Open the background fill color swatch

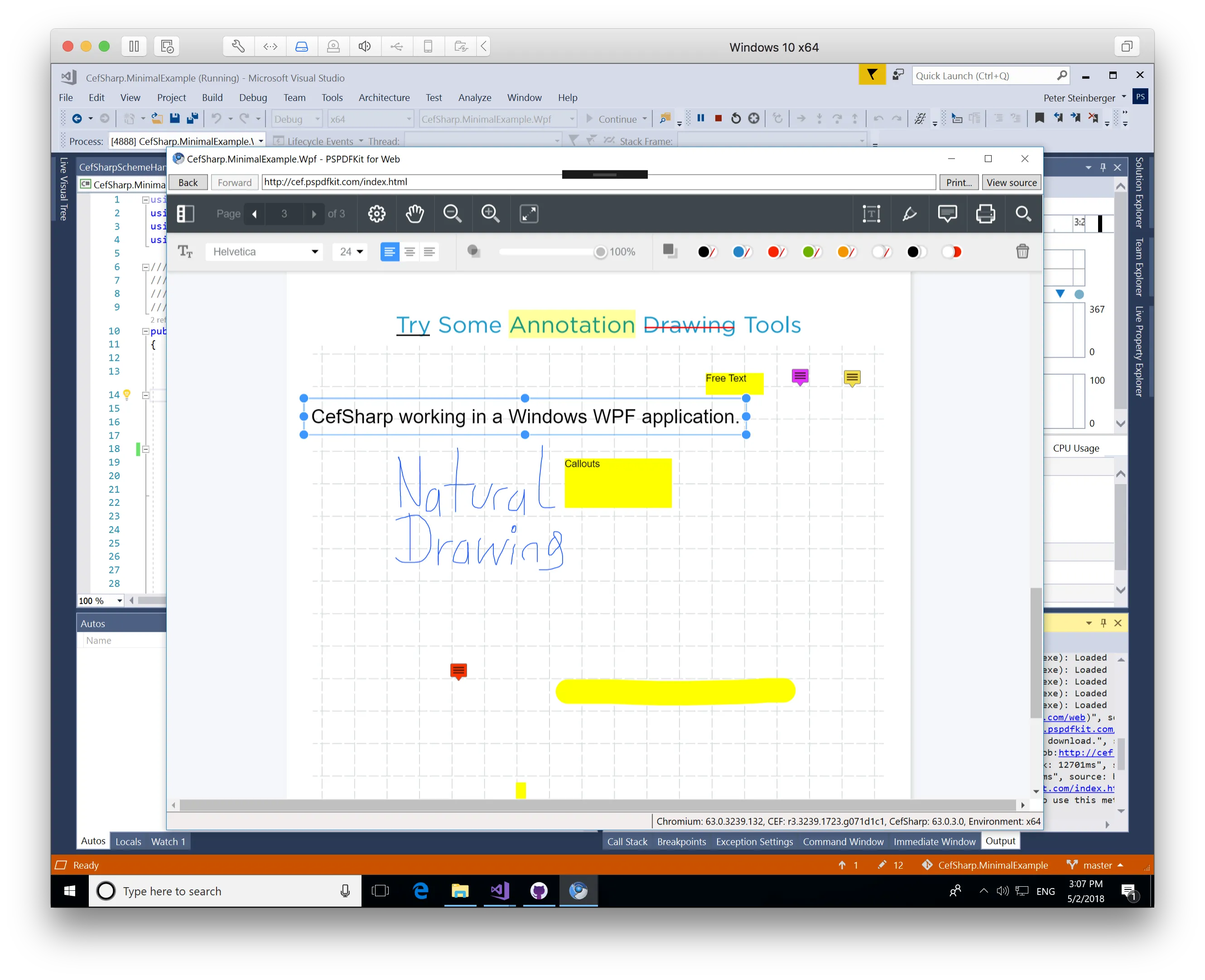[670, 250]
